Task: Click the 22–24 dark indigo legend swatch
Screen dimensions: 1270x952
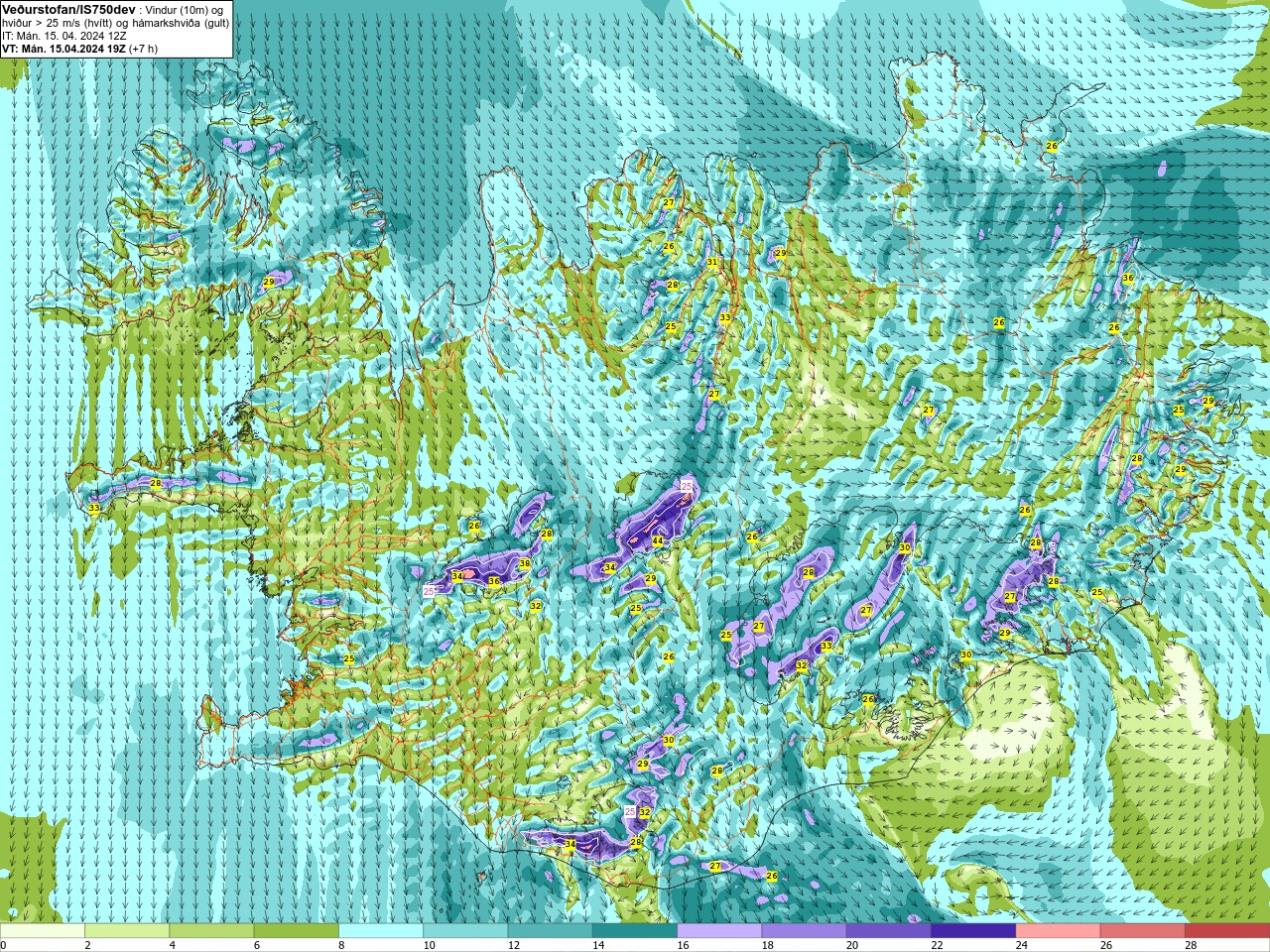Action: click(x=973, y=931)
